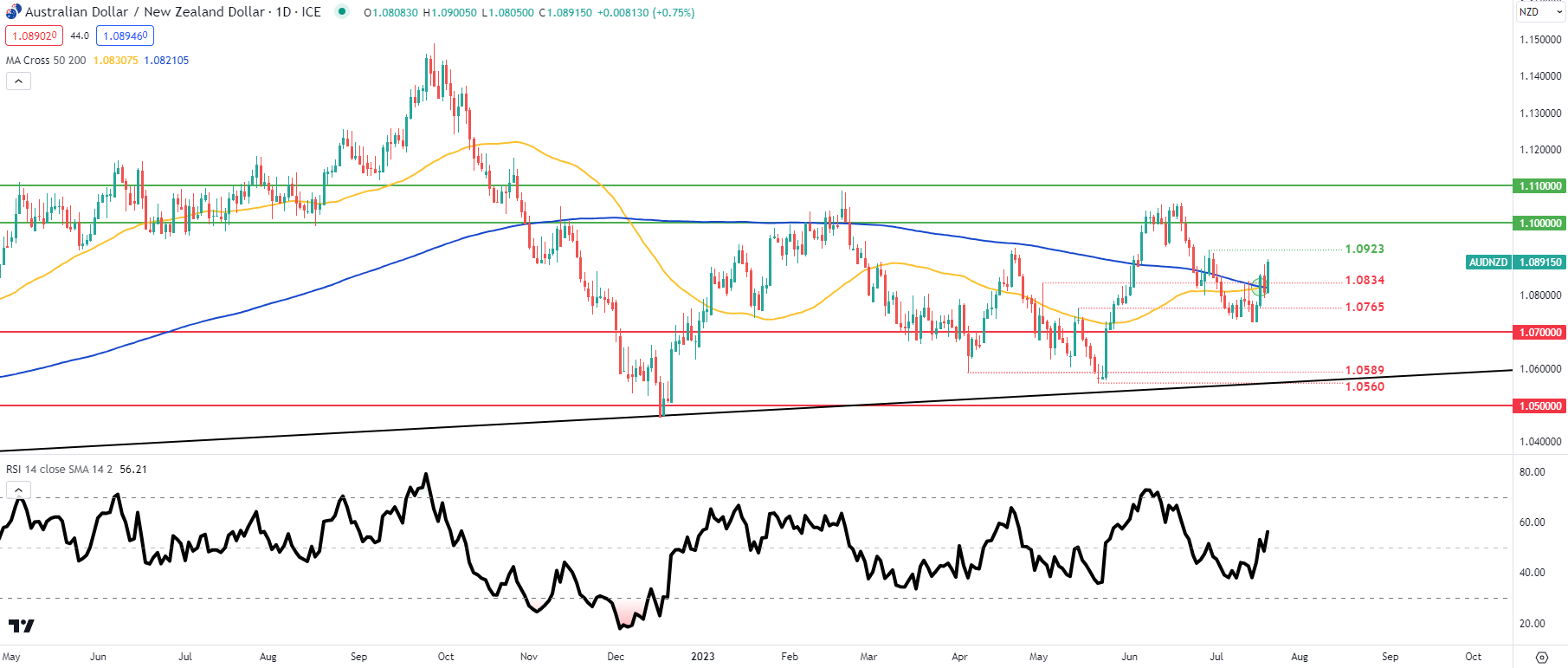Click the green market status indicator dot
The height and width of the screenshot is (668, 1568).
point(342,11)
